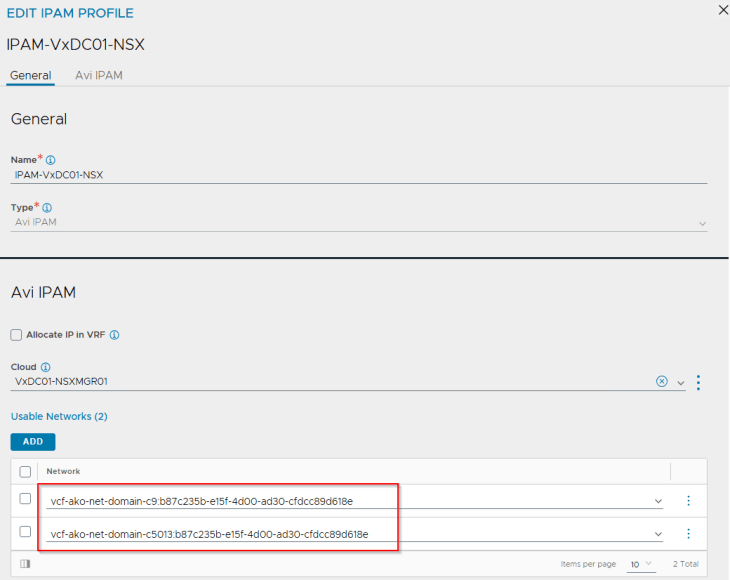
Task: Select the General tab
Action: coord(30,75)
